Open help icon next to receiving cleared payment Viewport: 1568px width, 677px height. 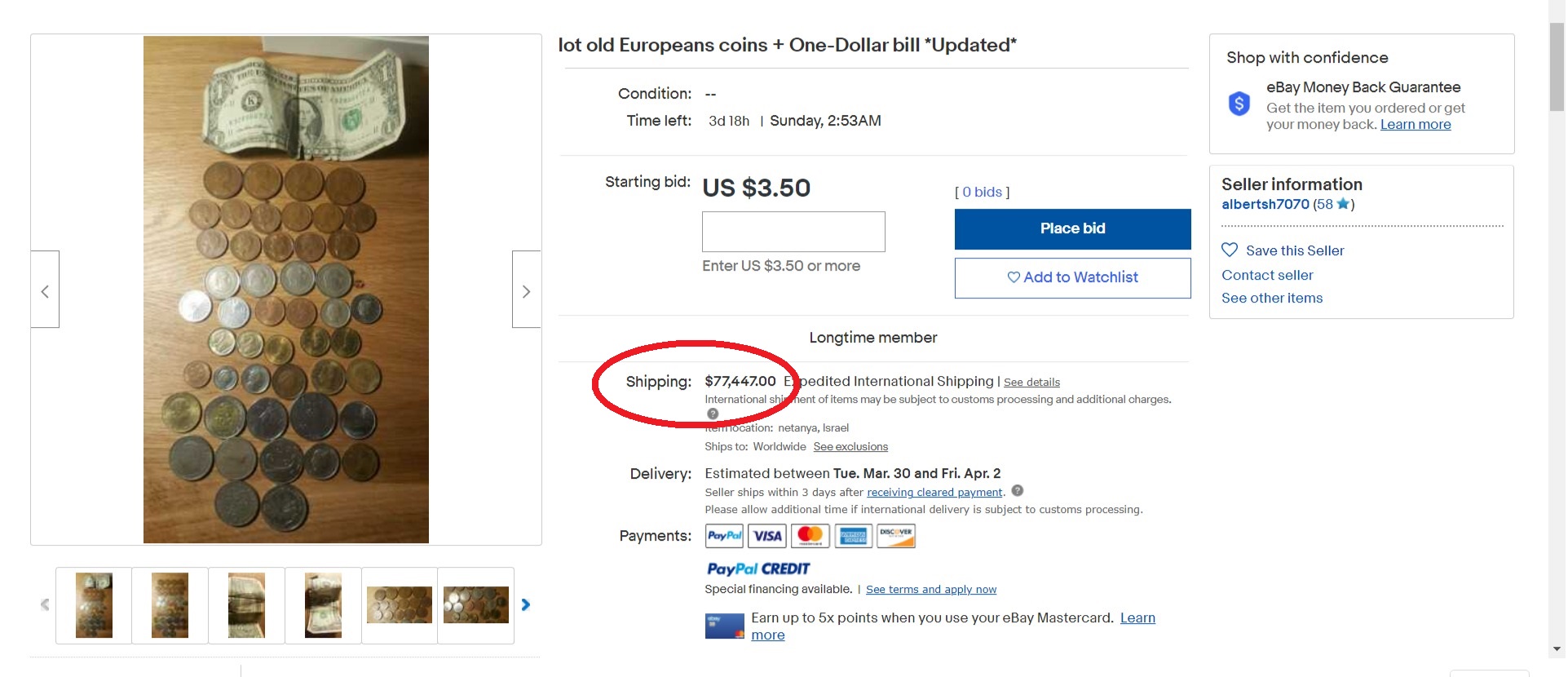[x=1017, y=491]
